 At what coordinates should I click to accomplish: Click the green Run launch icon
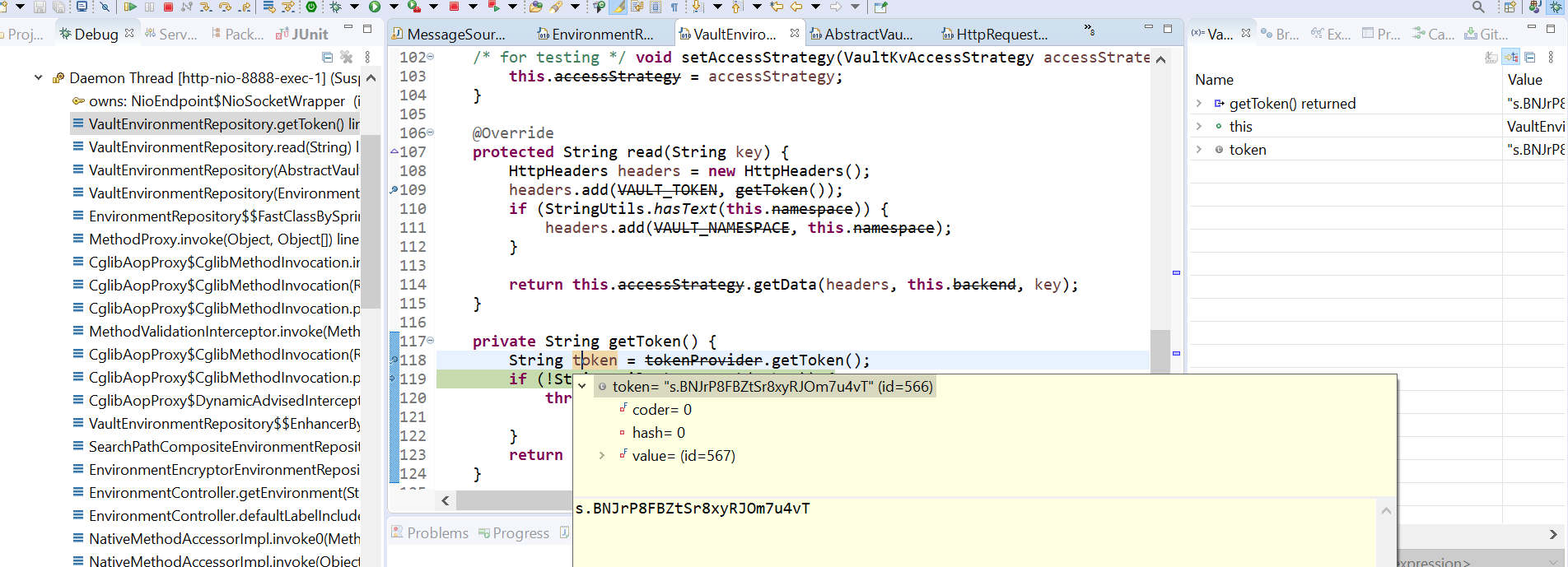point(375,7)
